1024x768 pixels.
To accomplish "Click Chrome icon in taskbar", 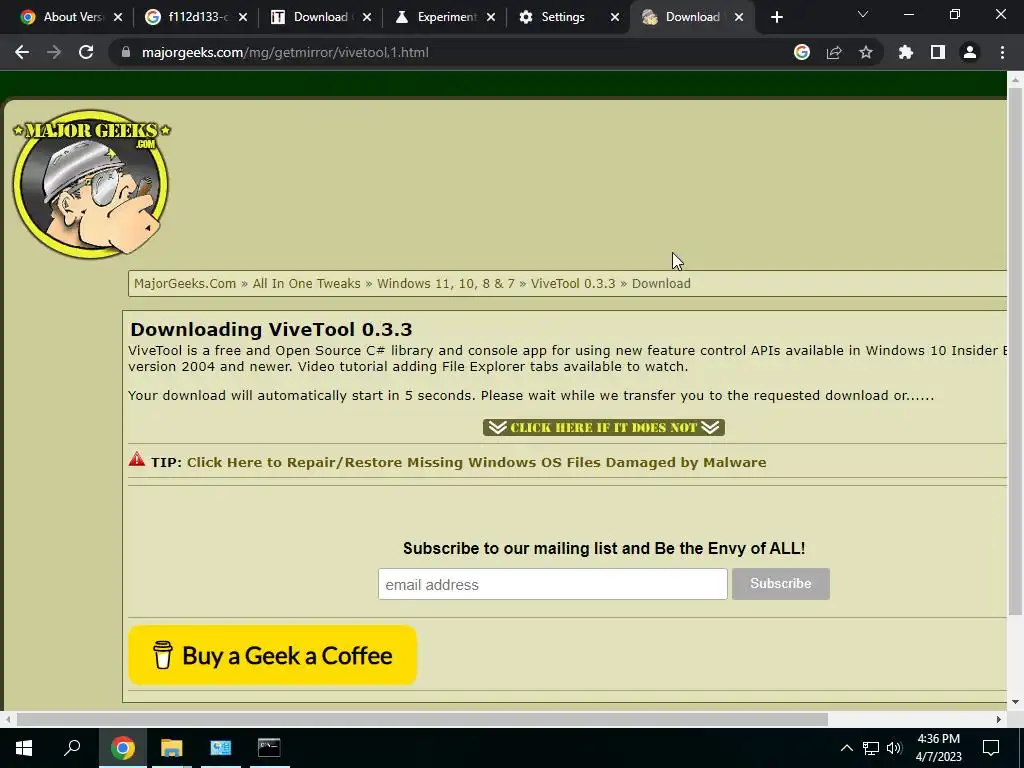I will (122, 748).
